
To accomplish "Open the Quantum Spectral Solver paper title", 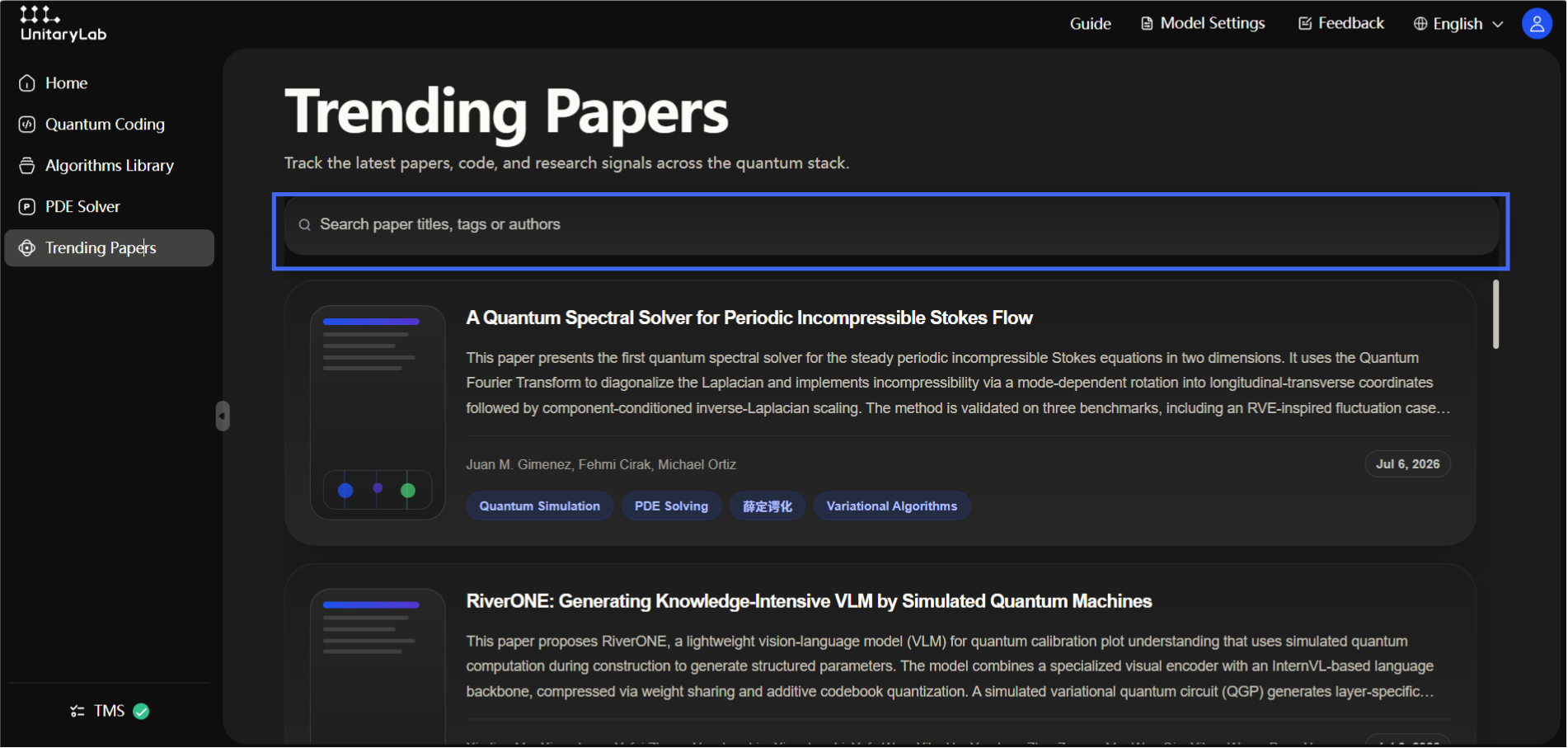I will pos(749,318).
